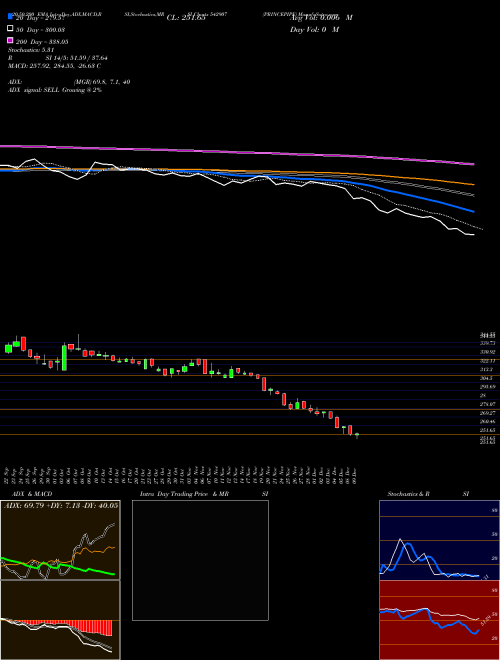The height and width of the screenshot is (660, 500).
Task: Click the magenta 200 Day legend square
Action: pos(10,40)
